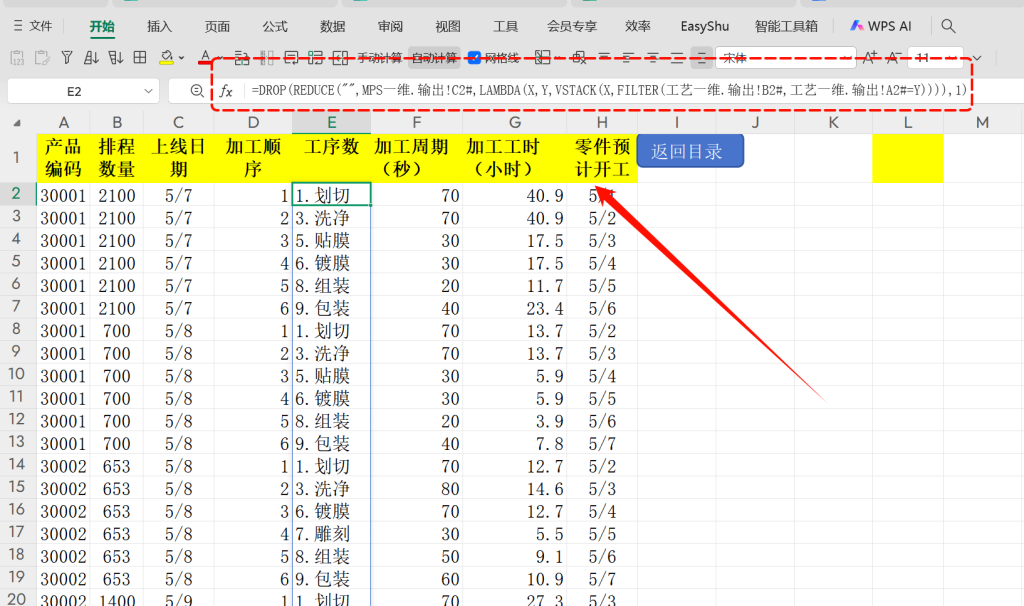Image resolution: width=1024 pixels, height=606 pixels.
Task: Click header cell 加工顺序
Action: (253, 158)
